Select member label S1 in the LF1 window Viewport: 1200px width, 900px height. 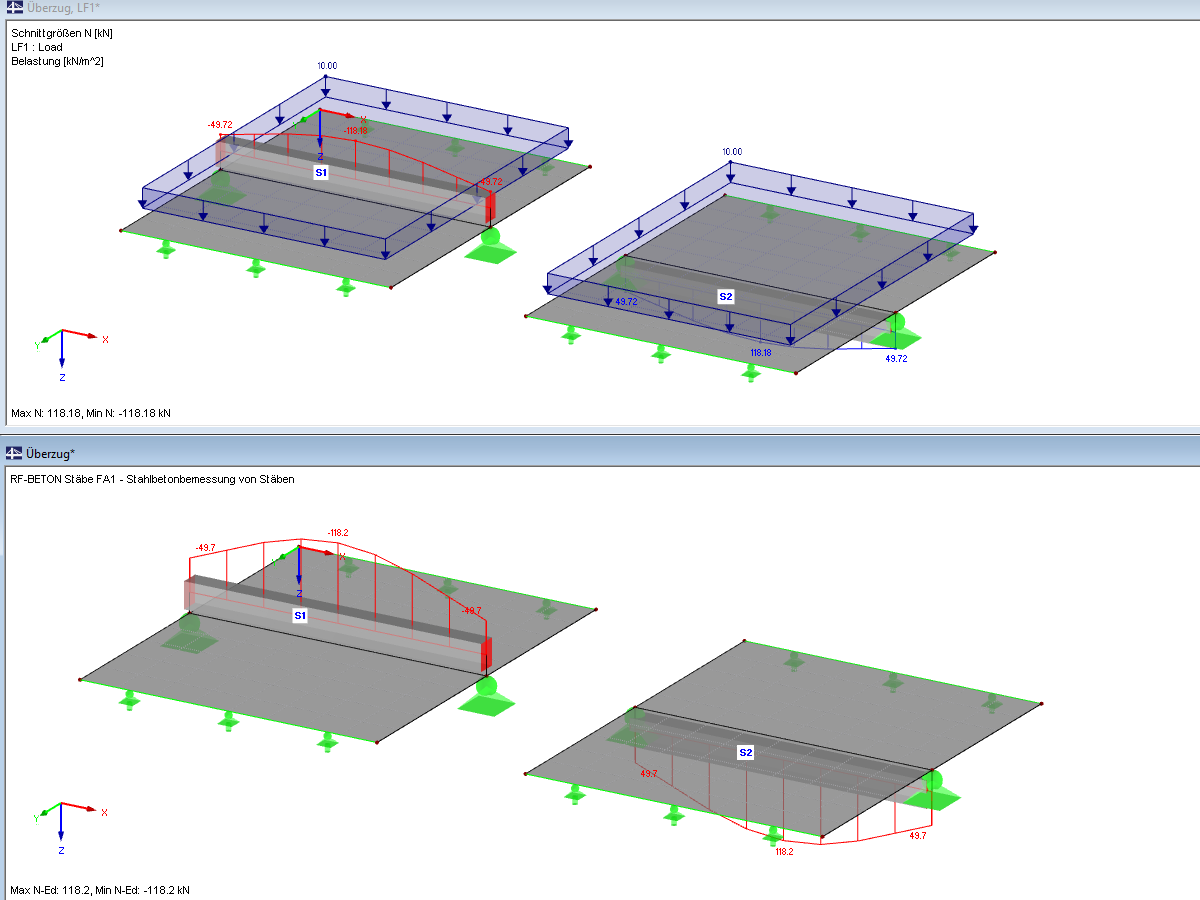tap(321, 172)
